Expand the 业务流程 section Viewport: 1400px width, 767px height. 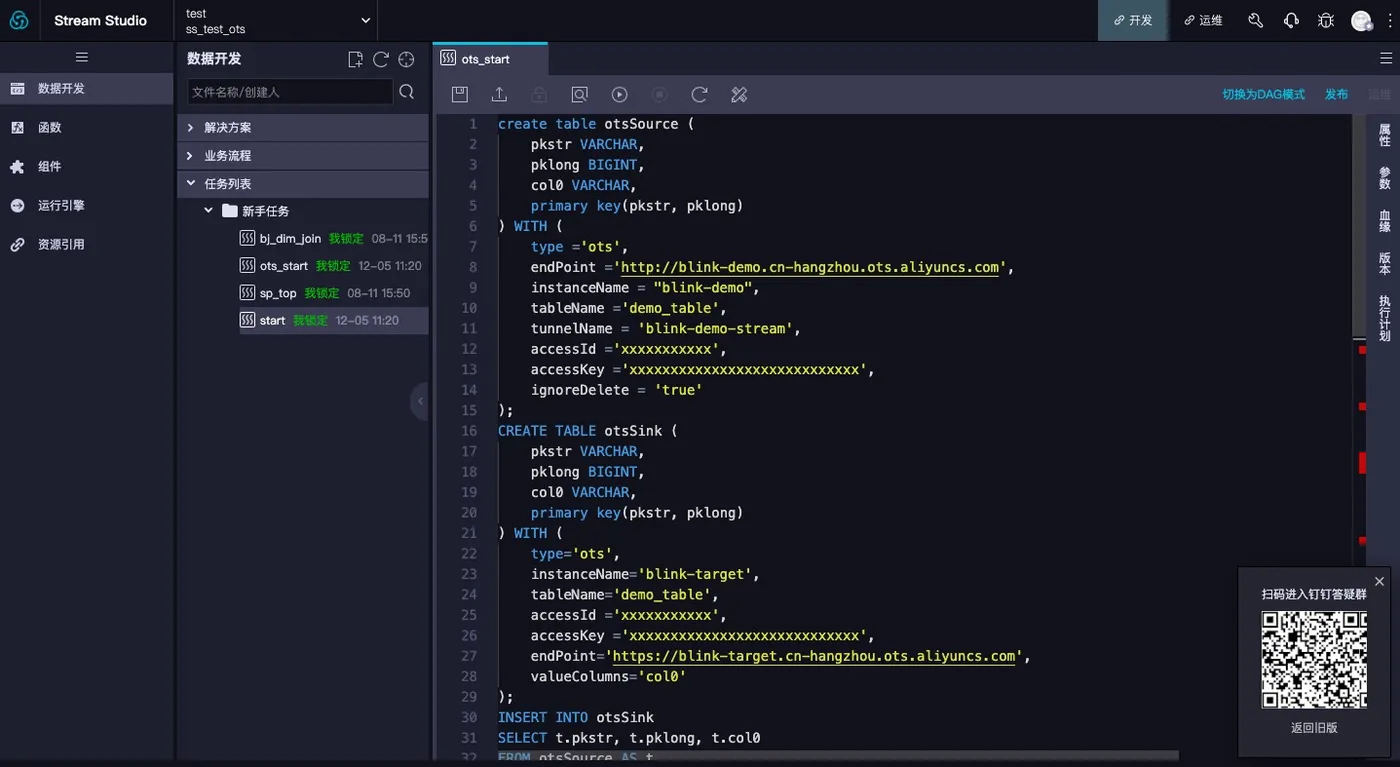pyautogui.click(x=228, y=156)
